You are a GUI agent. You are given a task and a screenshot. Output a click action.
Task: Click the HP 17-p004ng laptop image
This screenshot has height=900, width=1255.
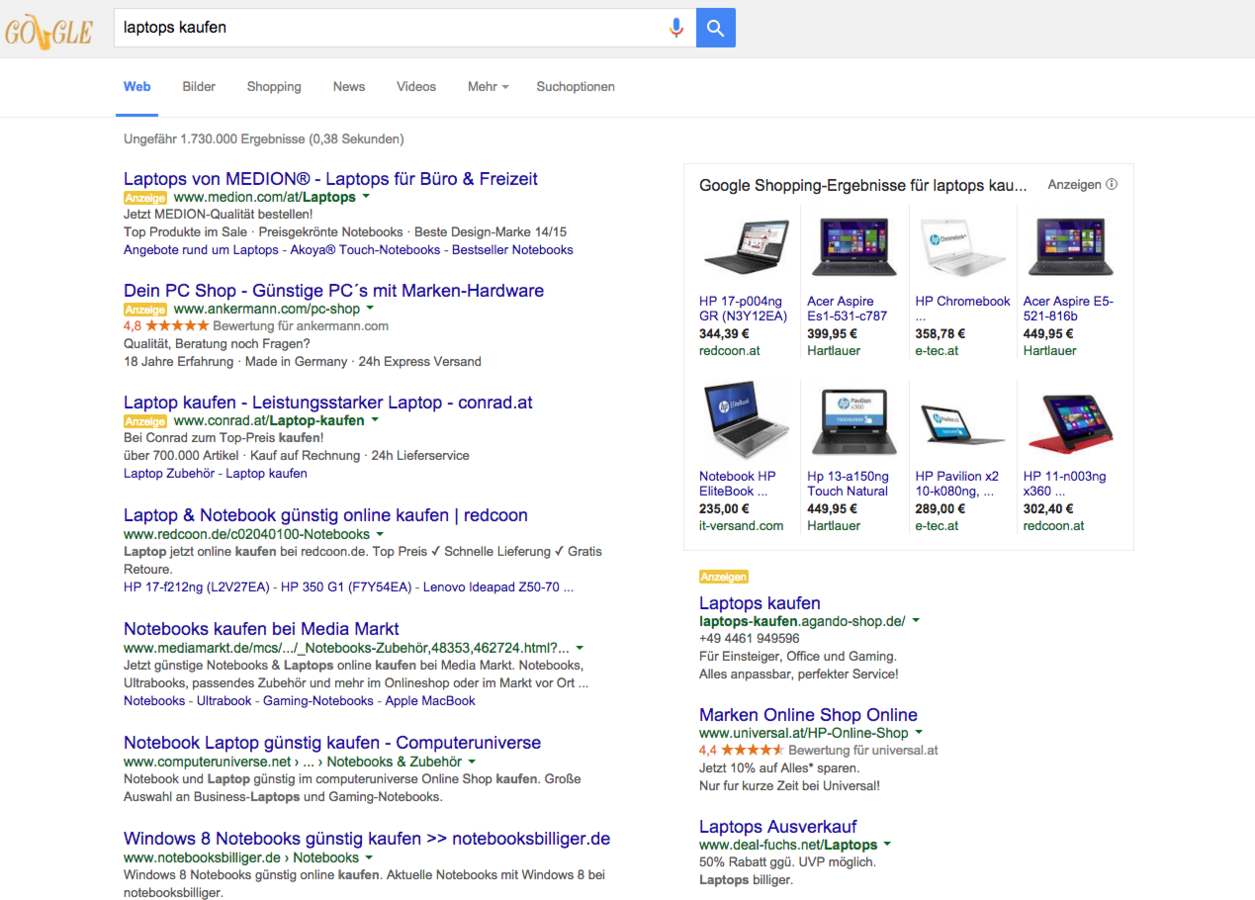pyautogui.click(x=745, y=247)
